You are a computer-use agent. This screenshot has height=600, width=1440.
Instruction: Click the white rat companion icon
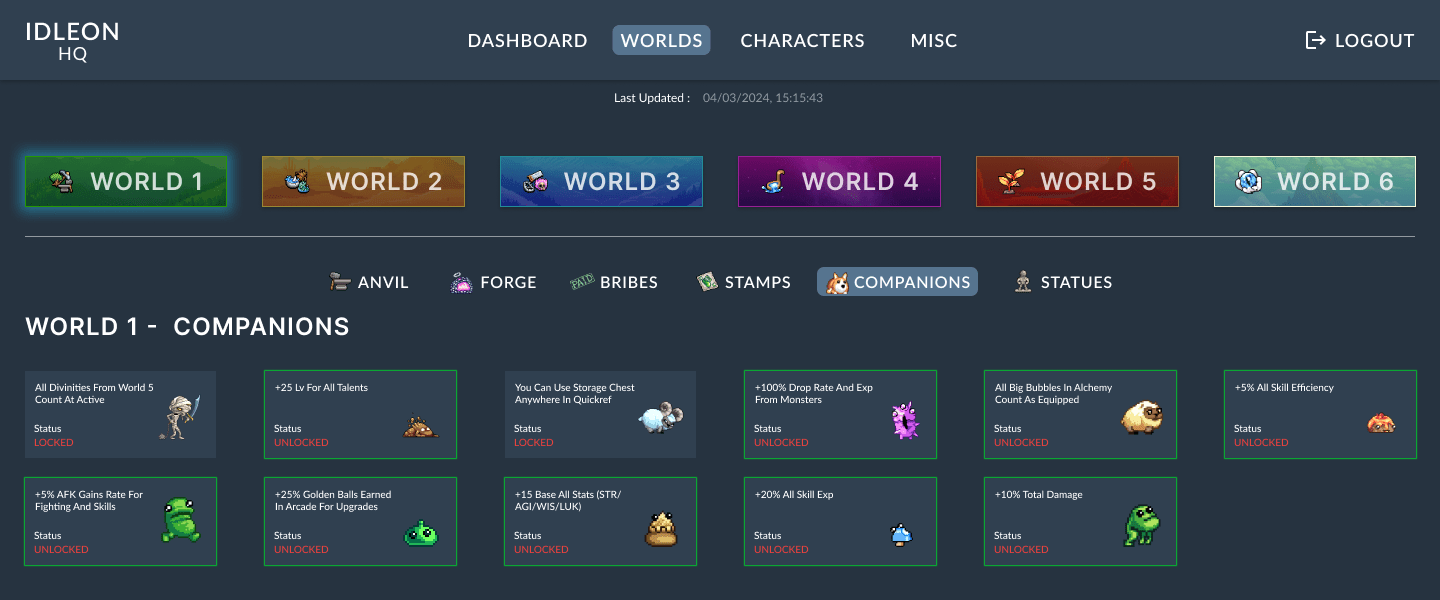(x=661, y=416)
